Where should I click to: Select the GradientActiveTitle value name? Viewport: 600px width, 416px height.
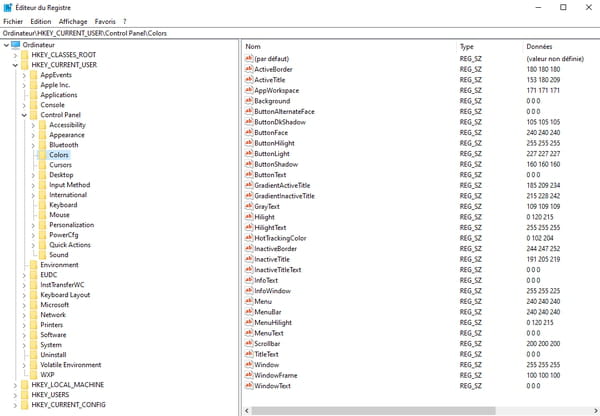(282, 185)
